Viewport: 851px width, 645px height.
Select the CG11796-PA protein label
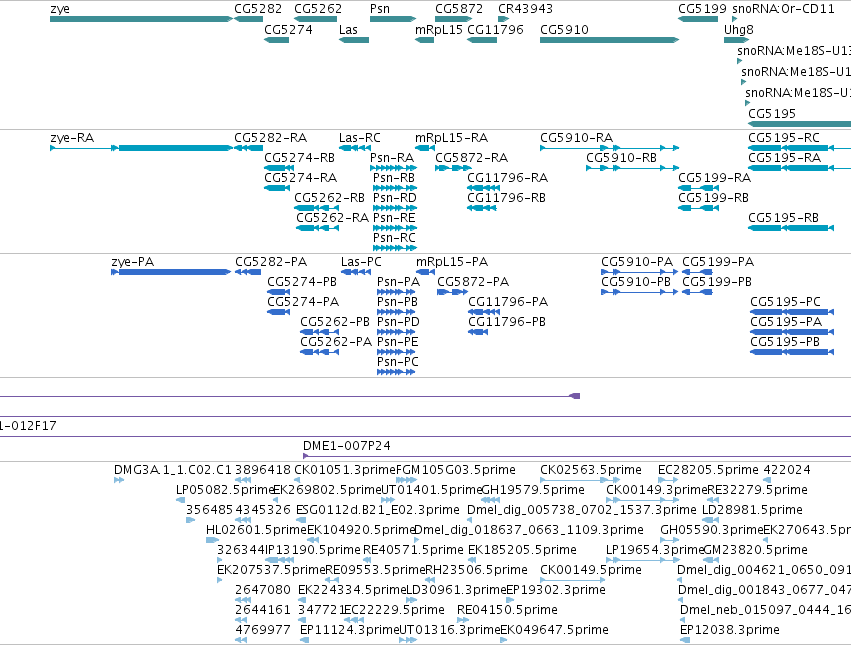coord(508,302)
